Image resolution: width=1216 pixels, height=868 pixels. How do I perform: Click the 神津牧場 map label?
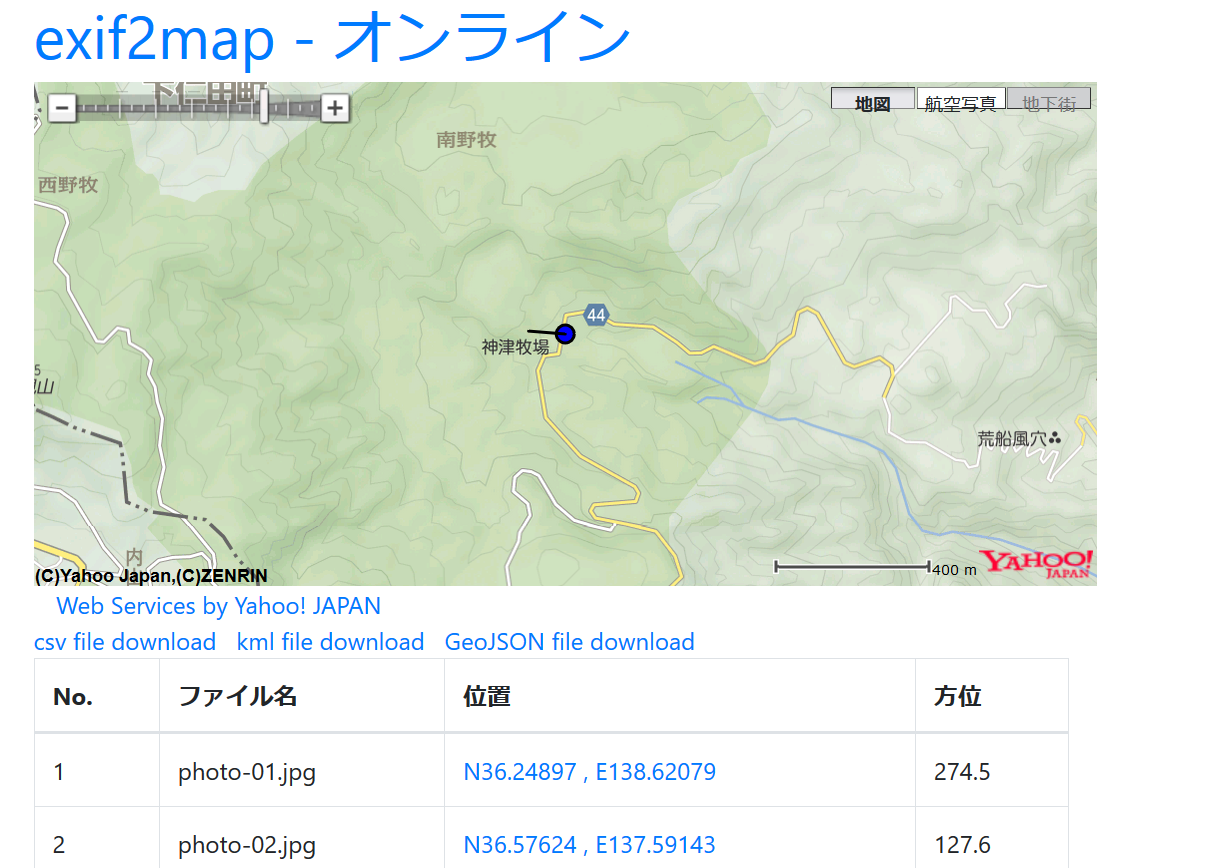coord(513,348)
